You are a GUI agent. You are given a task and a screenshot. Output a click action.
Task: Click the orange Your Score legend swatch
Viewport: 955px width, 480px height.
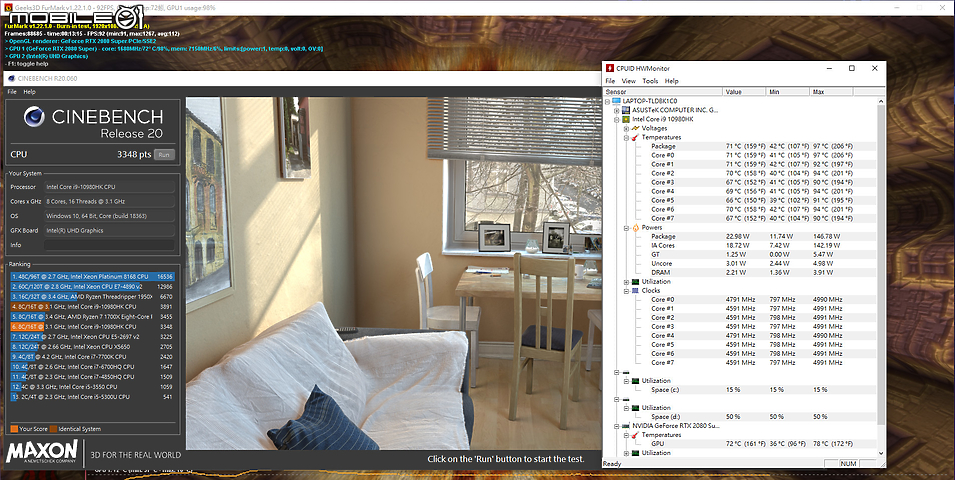pyautogui.click(x=14, y=429)
